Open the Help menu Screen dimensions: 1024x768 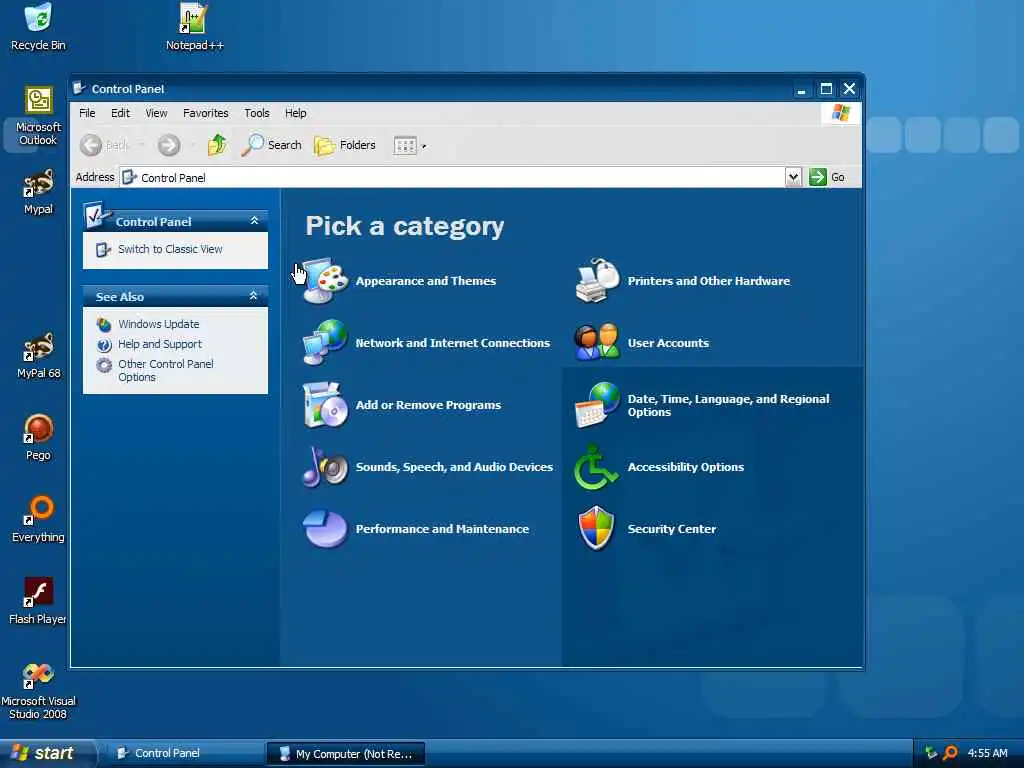pos(295,113)
